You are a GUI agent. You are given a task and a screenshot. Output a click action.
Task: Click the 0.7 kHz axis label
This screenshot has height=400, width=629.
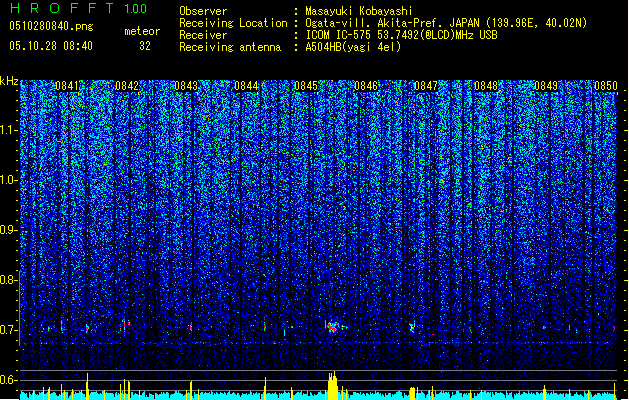pos(8,330)
